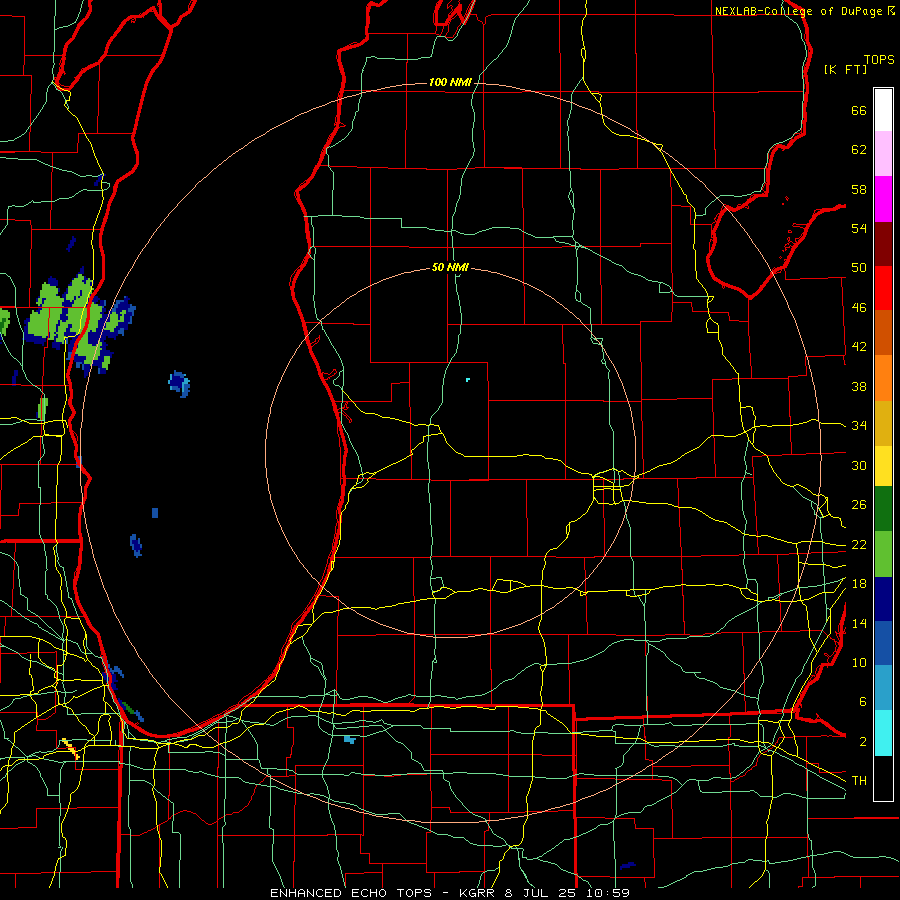
Task: Select the dark green legend color block
Action: coord(883,509)
